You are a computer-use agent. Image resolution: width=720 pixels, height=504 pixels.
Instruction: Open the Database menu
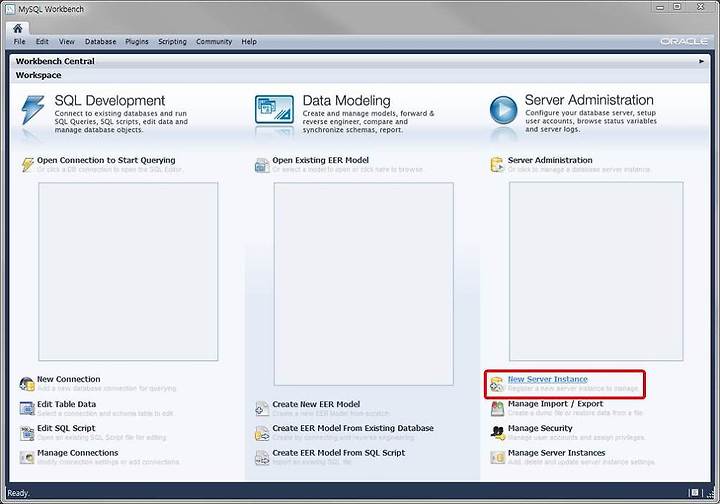point(101,41)
